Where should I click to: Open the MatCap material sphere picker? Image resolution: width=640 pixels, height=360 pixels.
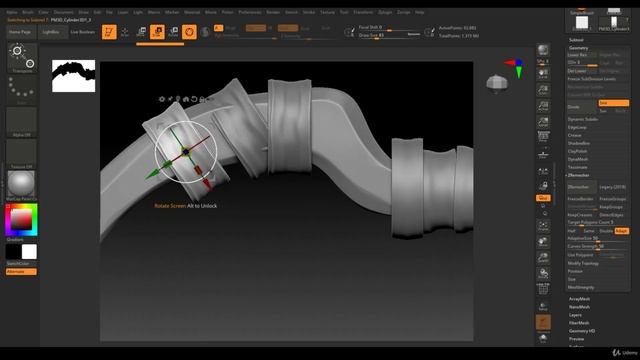22,185
